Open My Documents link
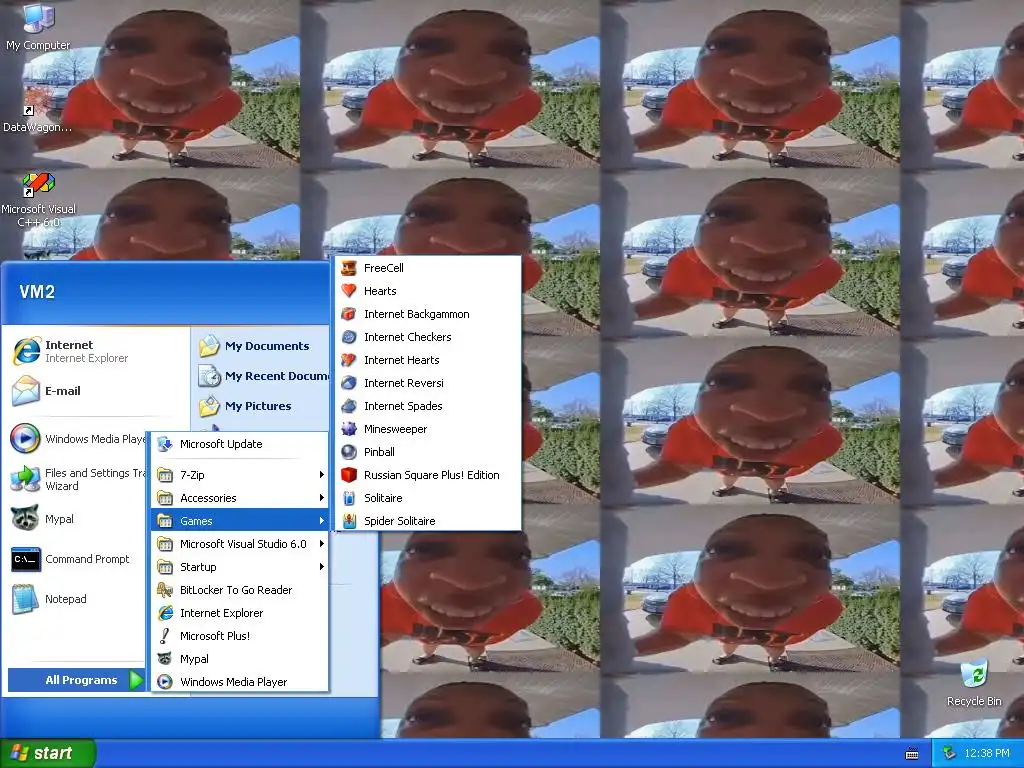The width and height of the screenshot is (1024, 768). [x=263, y=346]
